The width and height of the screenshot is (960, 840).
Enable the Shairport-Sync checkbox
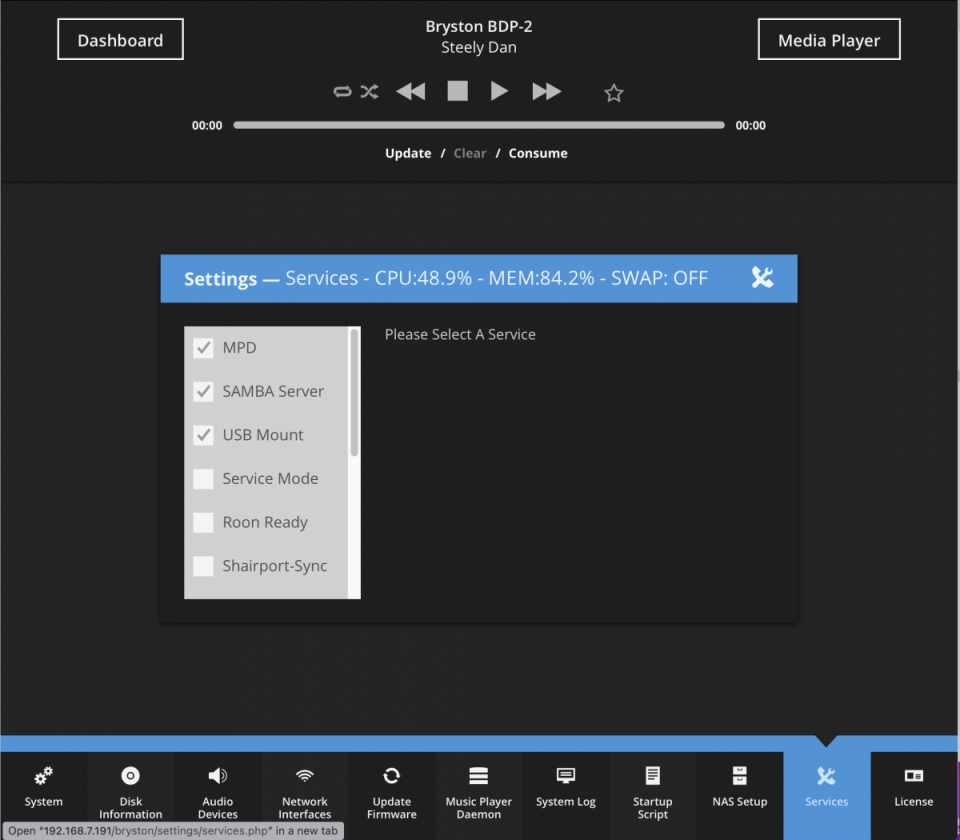pyautogui.click(x=203, y=566)
